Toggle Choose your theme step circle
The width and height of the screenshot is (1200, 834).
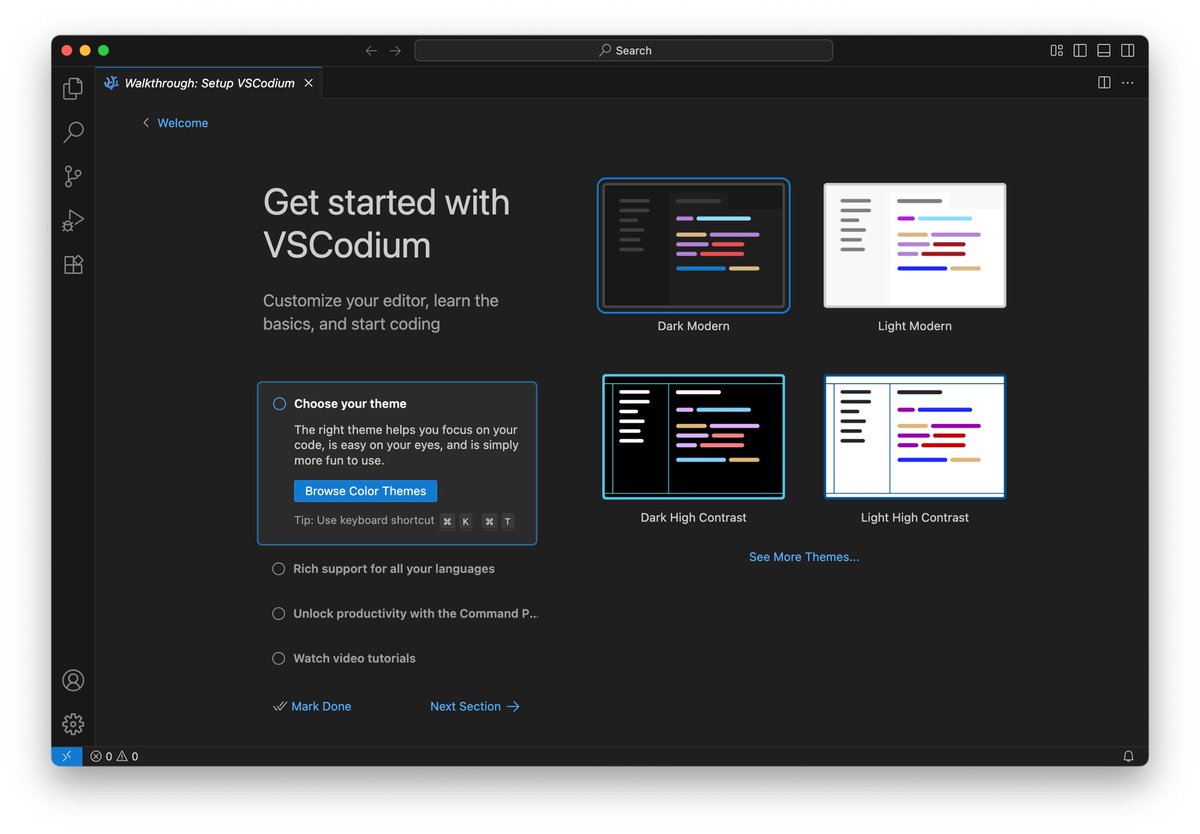tap(279, 404)
